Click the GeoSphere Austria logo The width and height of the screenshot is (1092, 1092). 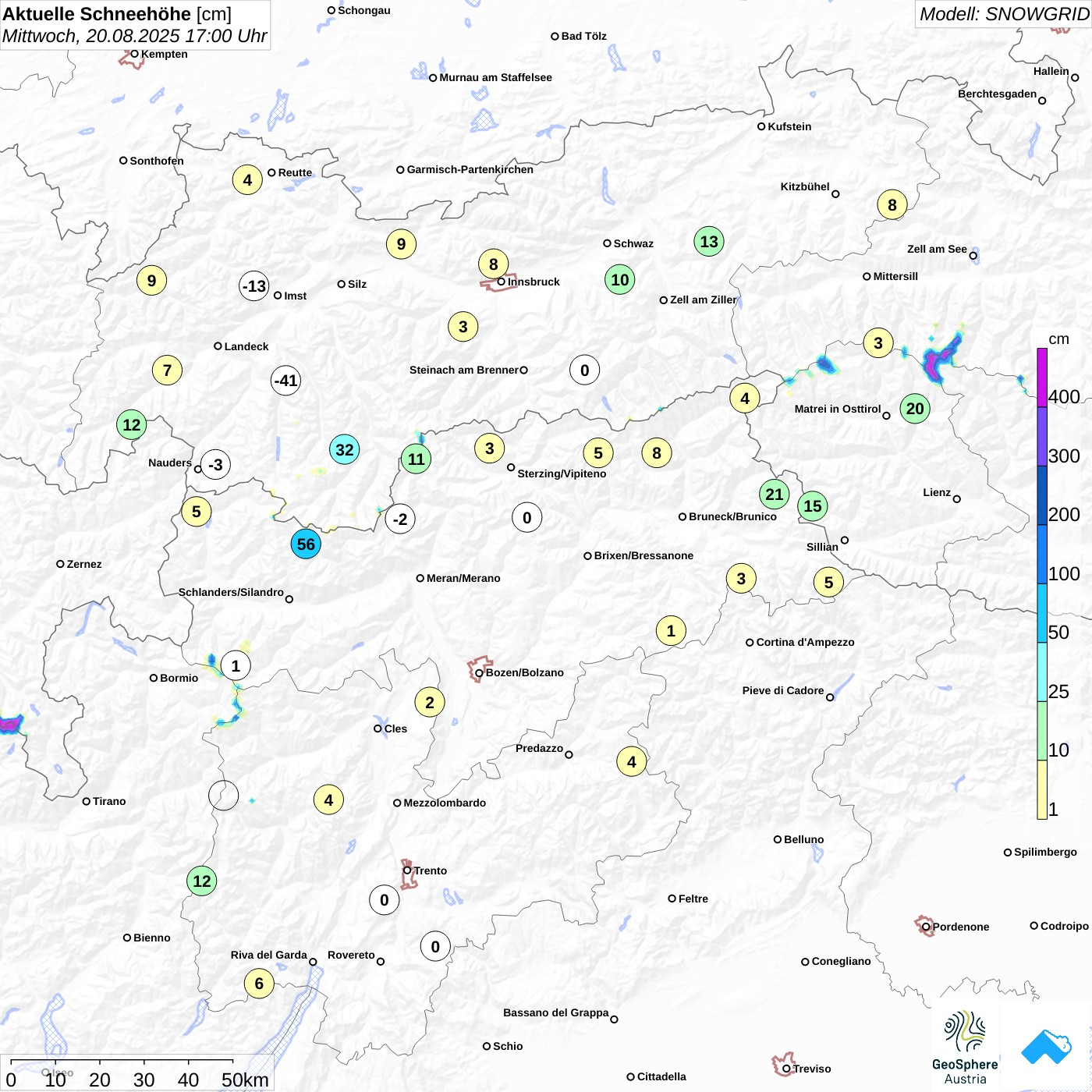coord(965,1048)
